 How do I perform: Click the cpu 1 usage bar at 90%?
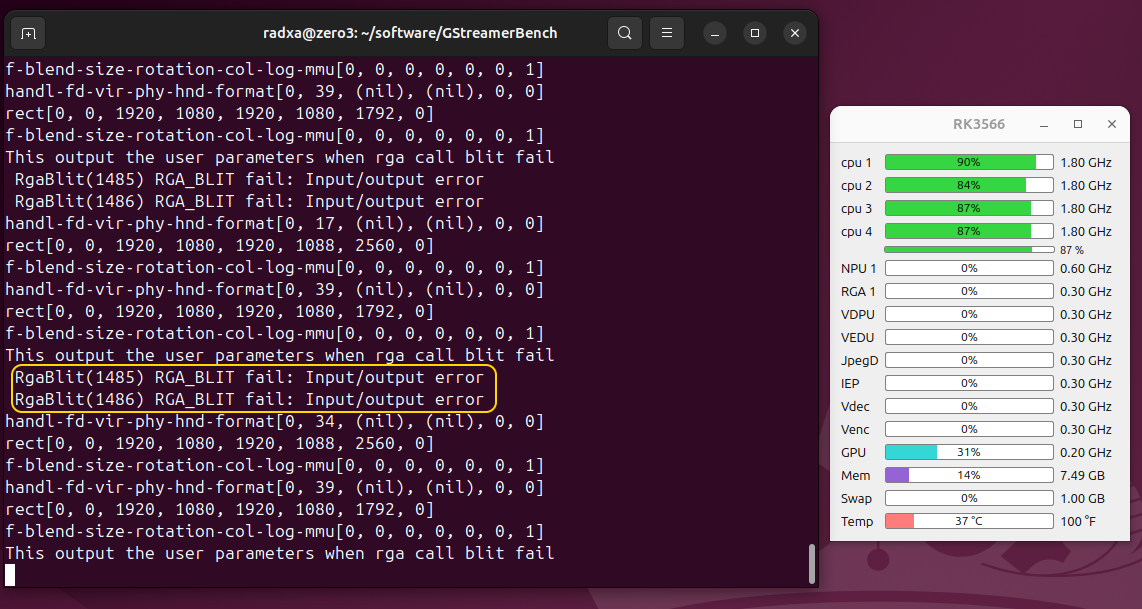[969, 162]
